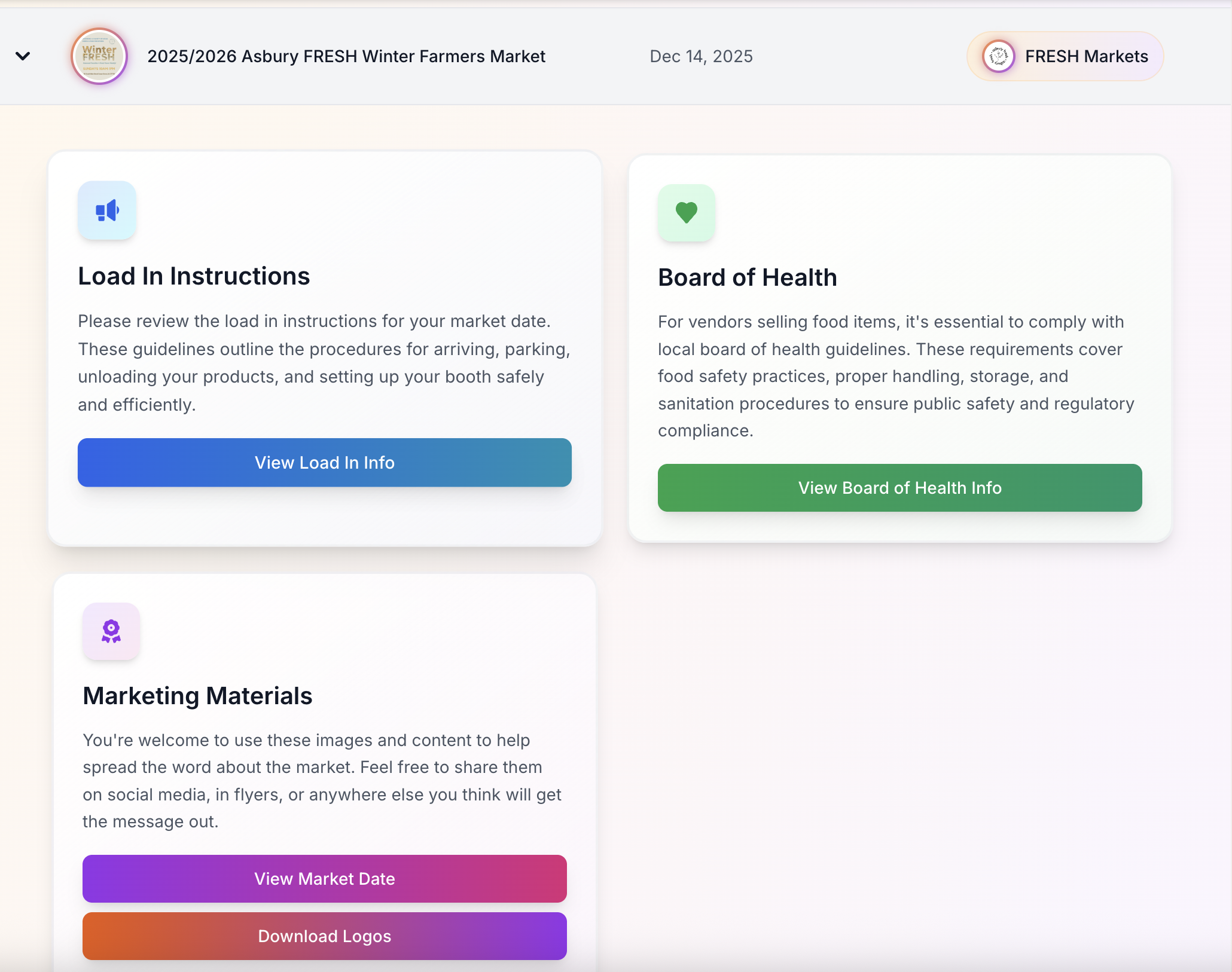Click the Winter FRESH text inside the logo
Screen dimensions: 1232x972
[x=99, y=53]
